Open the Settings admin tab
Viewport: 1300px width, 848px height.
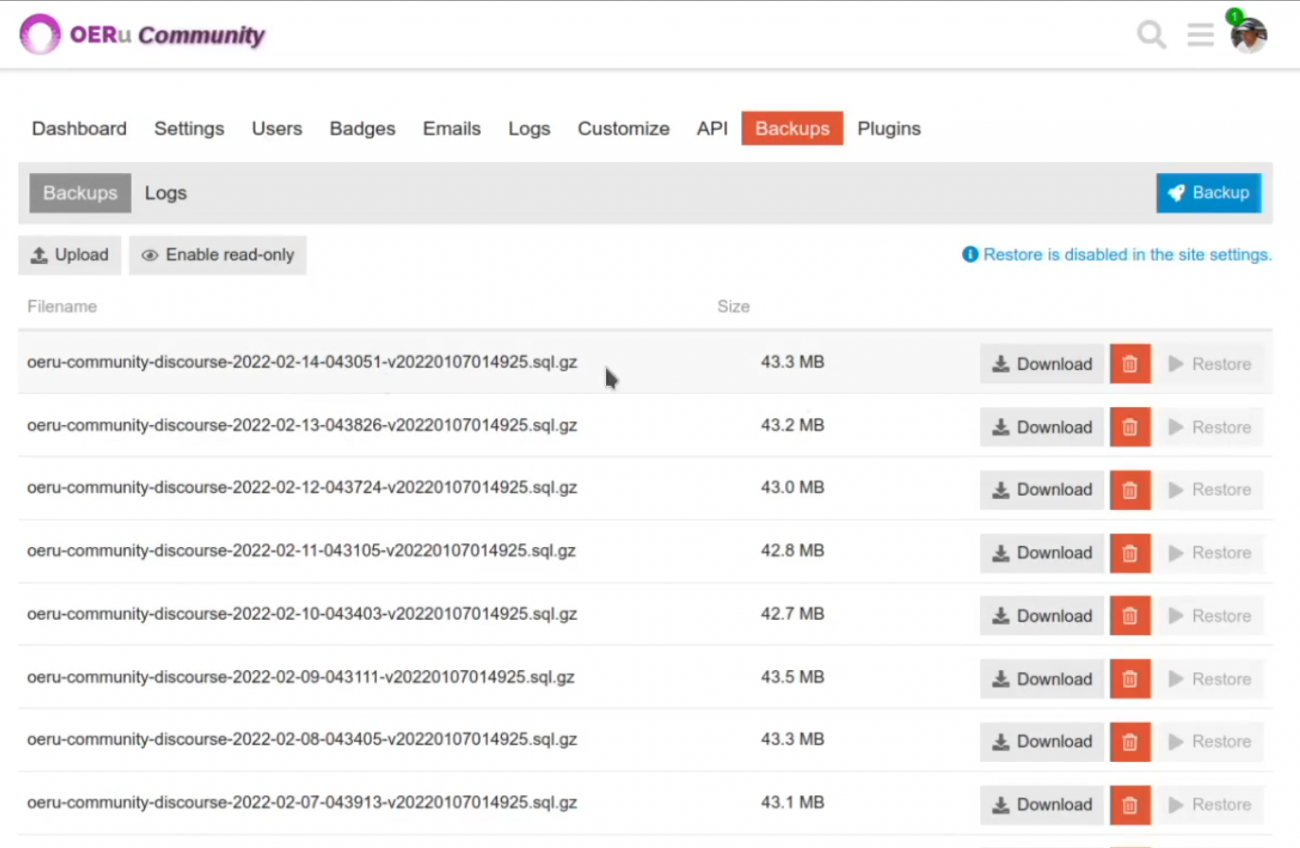click(x=189, y=128)
